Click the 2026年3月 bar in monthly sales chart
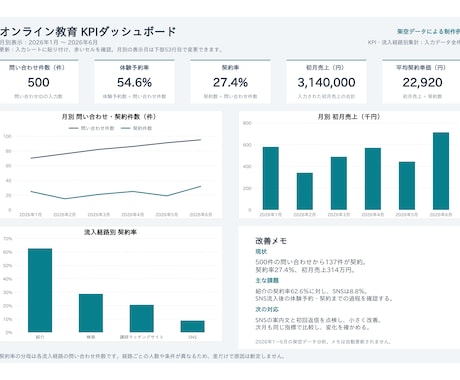The width and height of the screenshot is (460, 380). (x=339, y=183)
